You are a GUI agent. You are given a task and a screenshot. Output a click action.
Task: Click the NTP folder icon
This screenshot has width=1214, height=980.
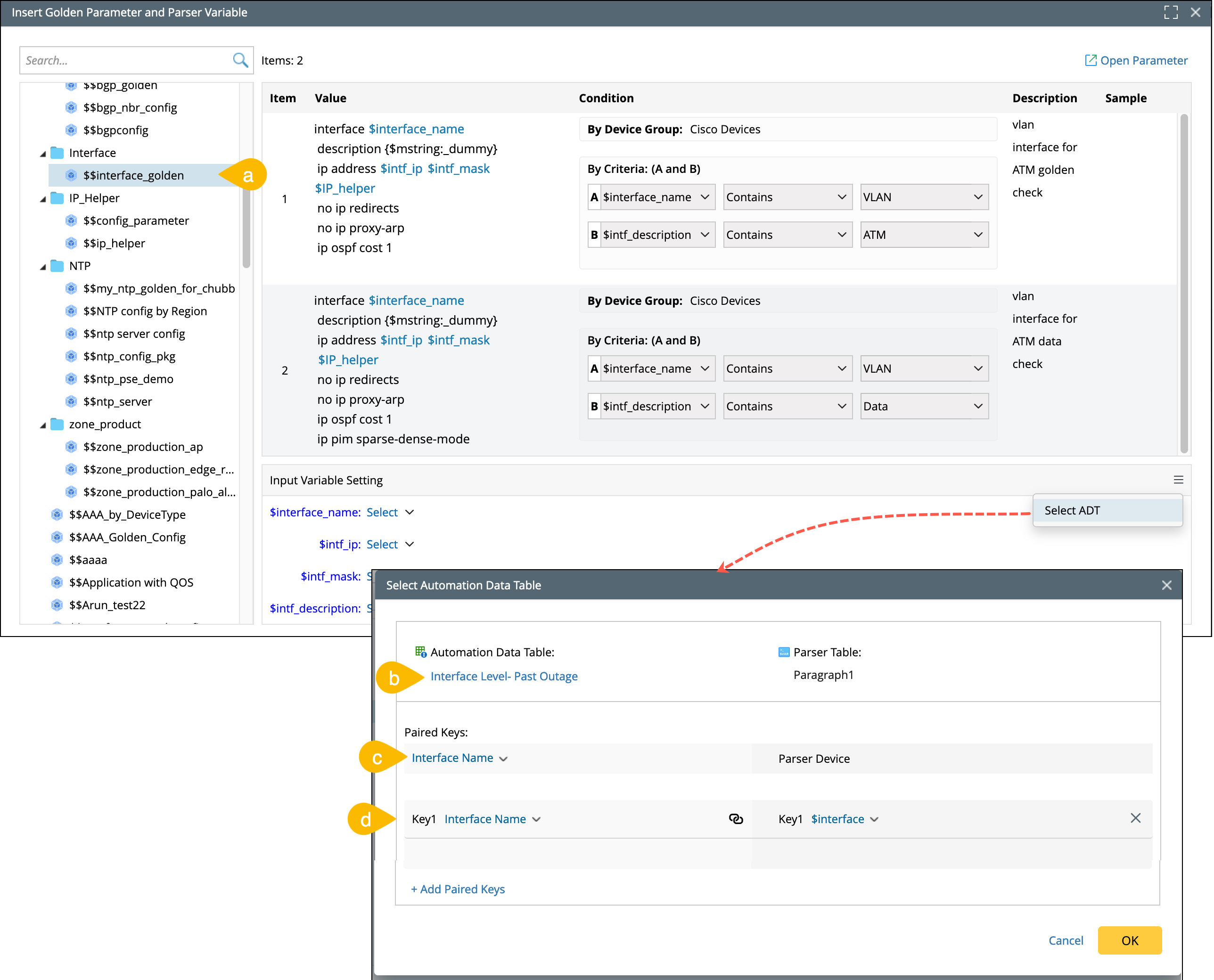click(57, 266)
